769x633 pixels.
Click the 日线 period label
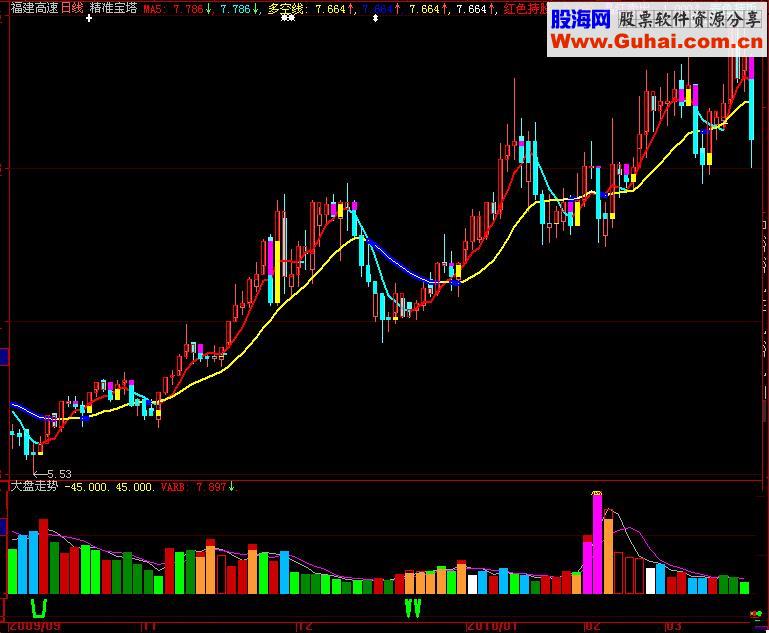(x=72, y=8)
